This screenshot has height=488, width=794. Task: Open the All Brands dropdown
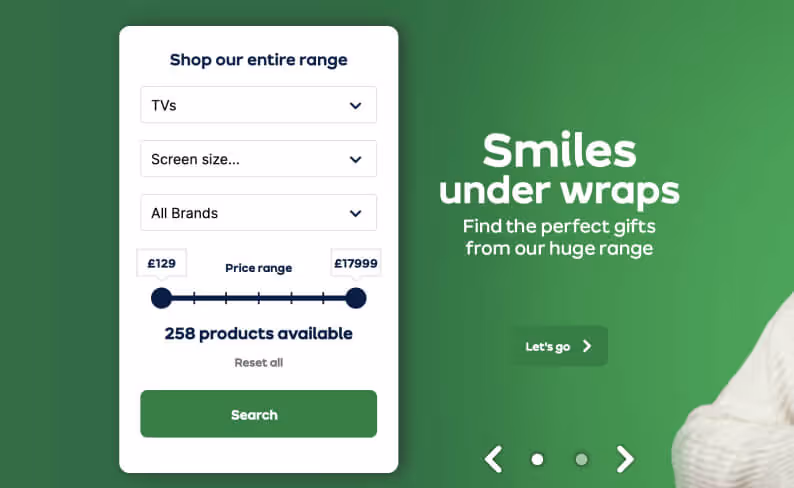[258, 213]
